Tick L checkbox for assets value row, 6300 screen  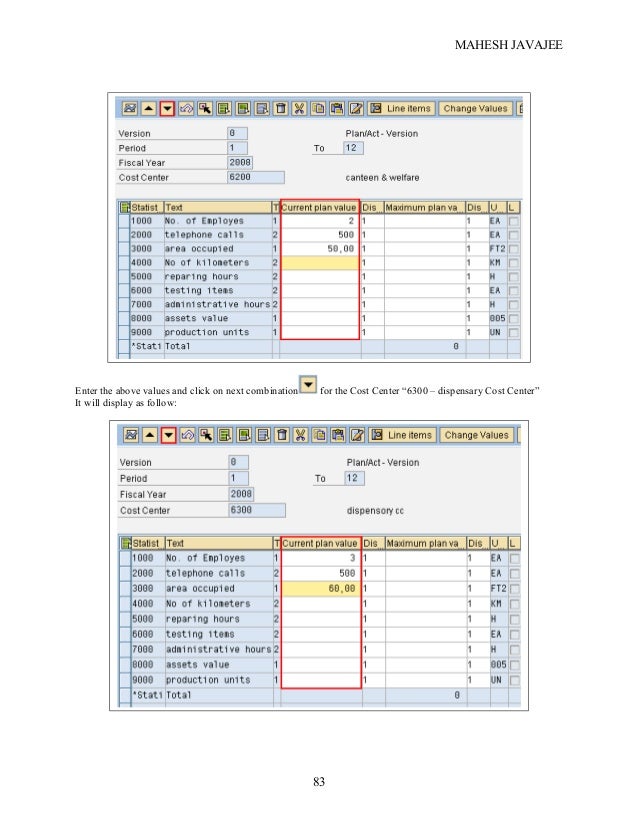pos(515,665)
